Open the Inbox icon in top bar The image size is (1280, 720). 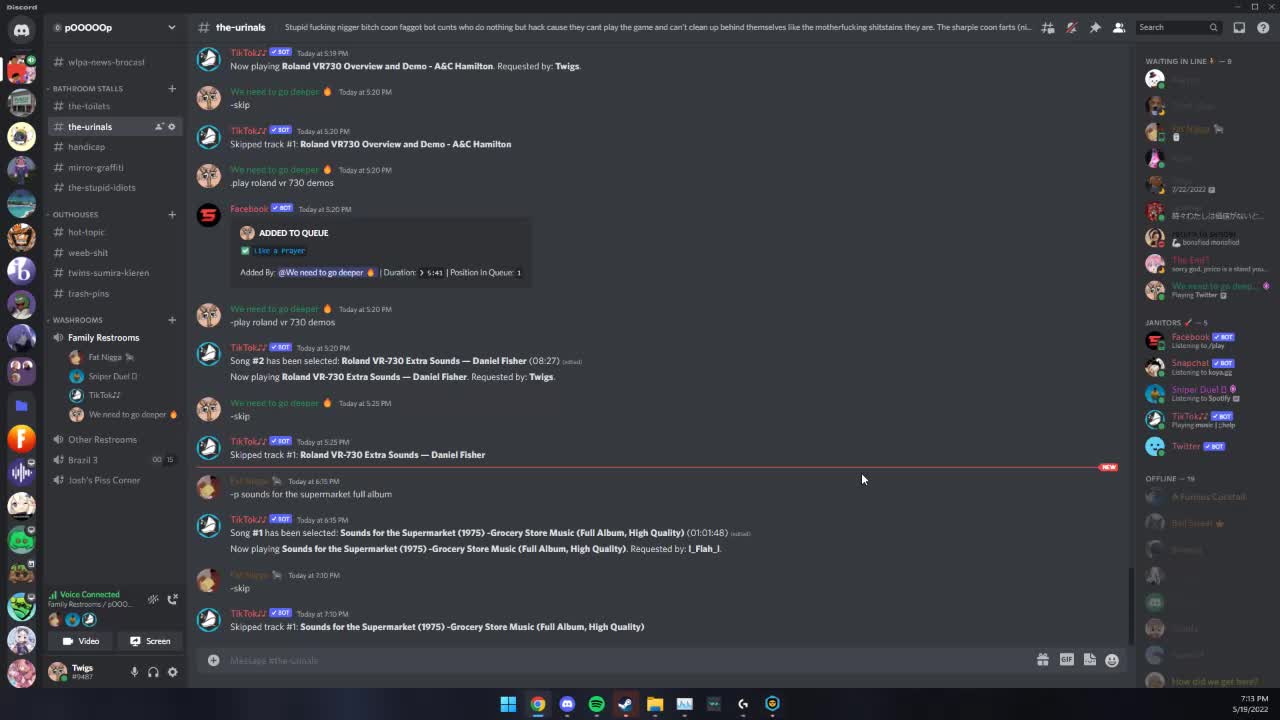1239,28
